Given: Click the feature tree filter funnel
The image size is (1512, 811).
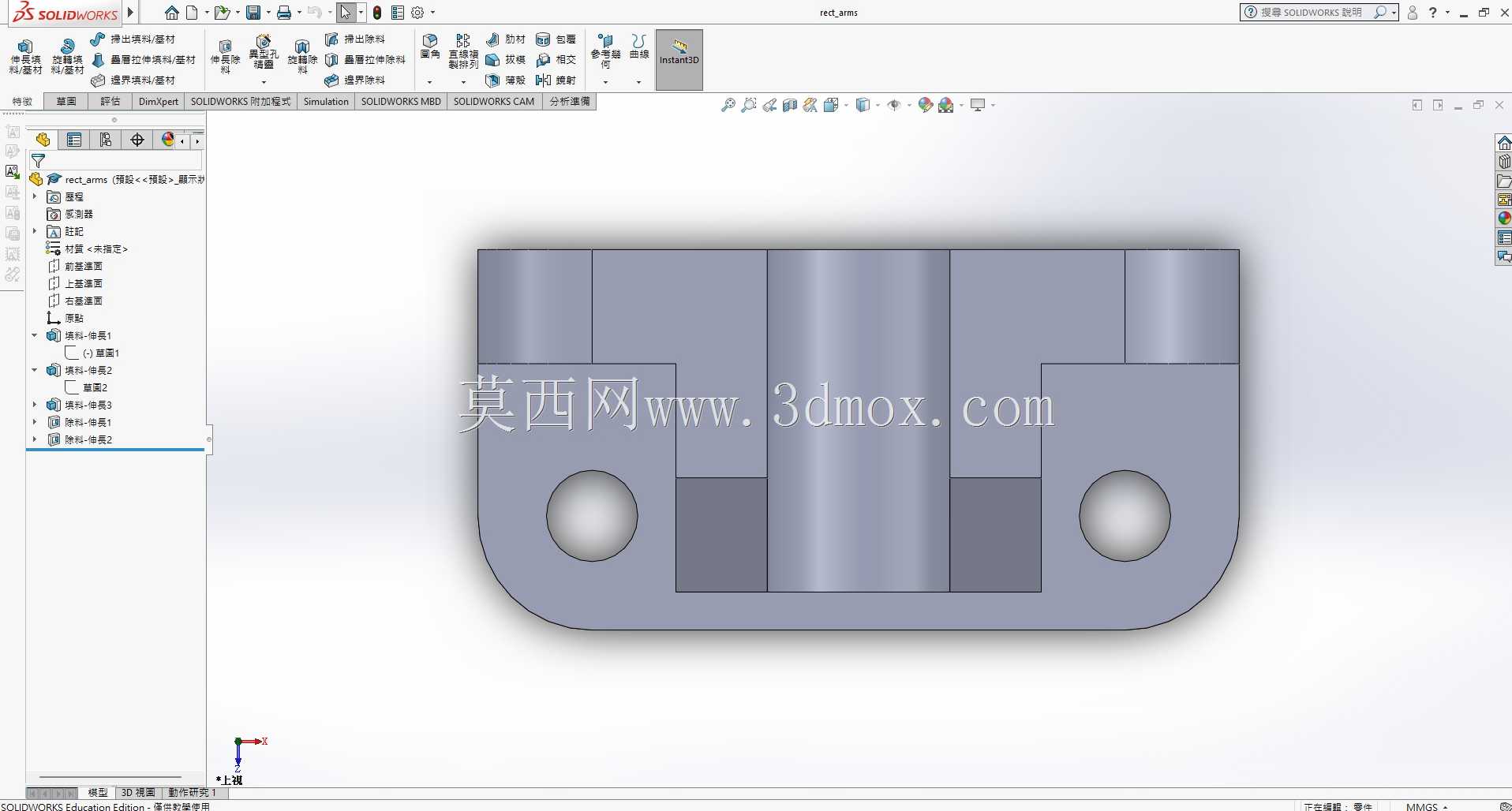Looking at the screenshot, I should pos(38,161).
